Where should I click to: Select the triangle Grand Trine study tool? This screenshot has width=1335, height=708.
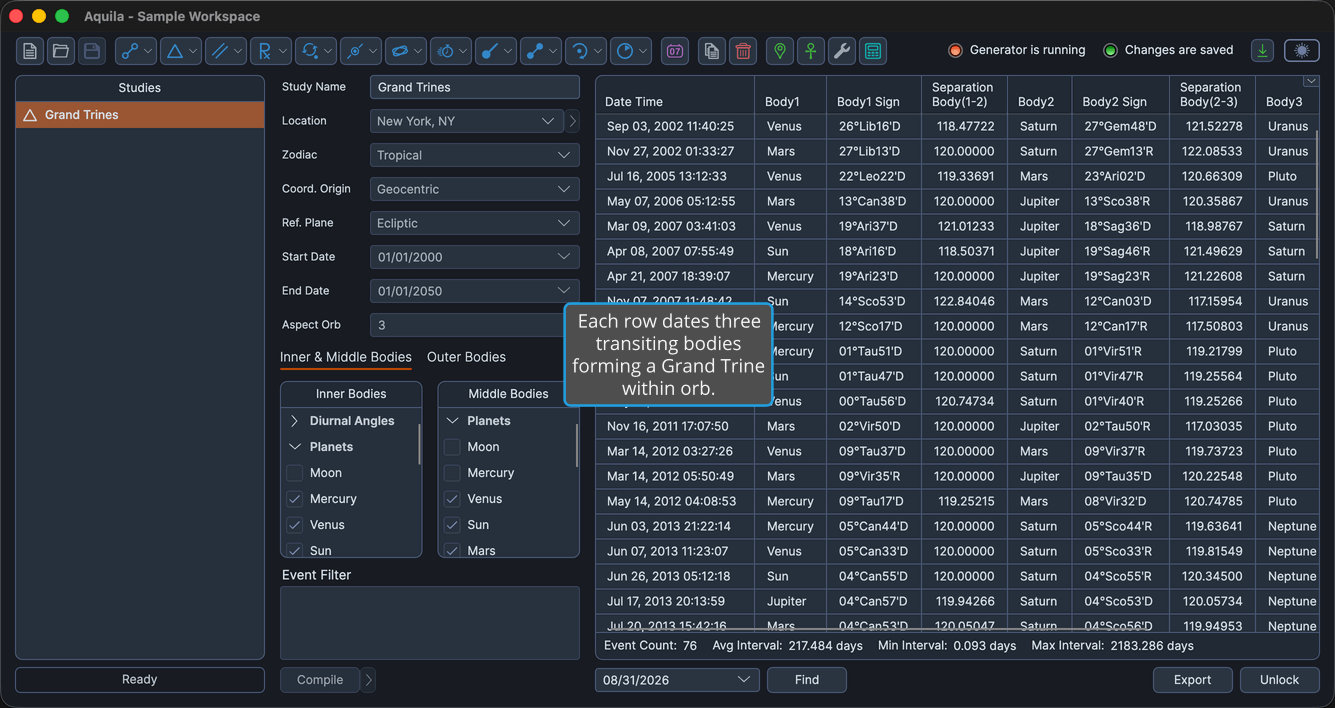181,51
